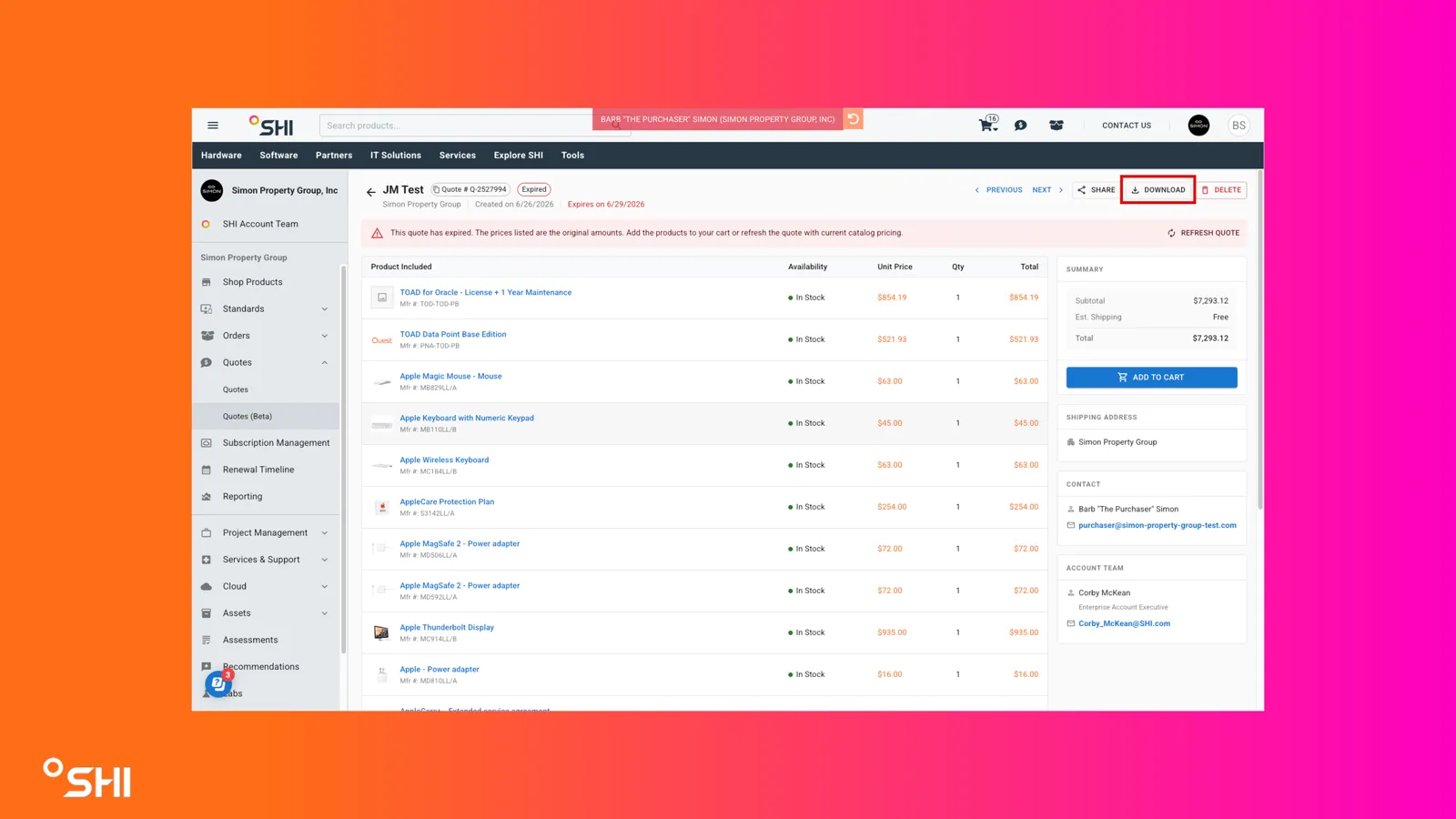Viewport: 1456px width, 819px height.
Task: Open the Software menu
Action: [x=278, y=156]
